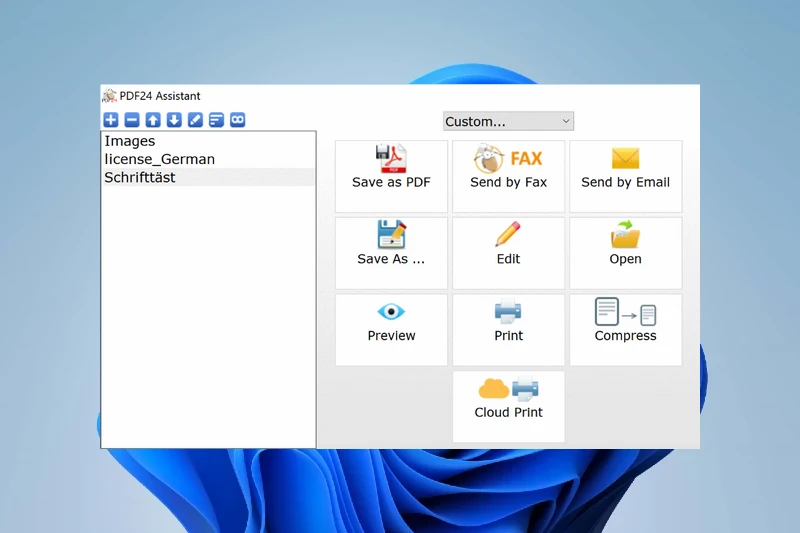Screen dimensions: 800x533
Task: Open the Custom... quality dropdown
Action: click(x=508, y=121)
